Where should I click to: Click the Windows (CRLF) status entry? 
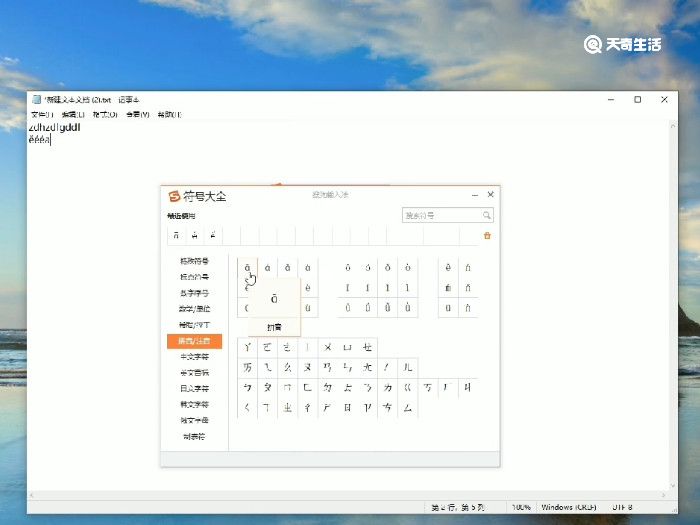click(x=569, y=507)
